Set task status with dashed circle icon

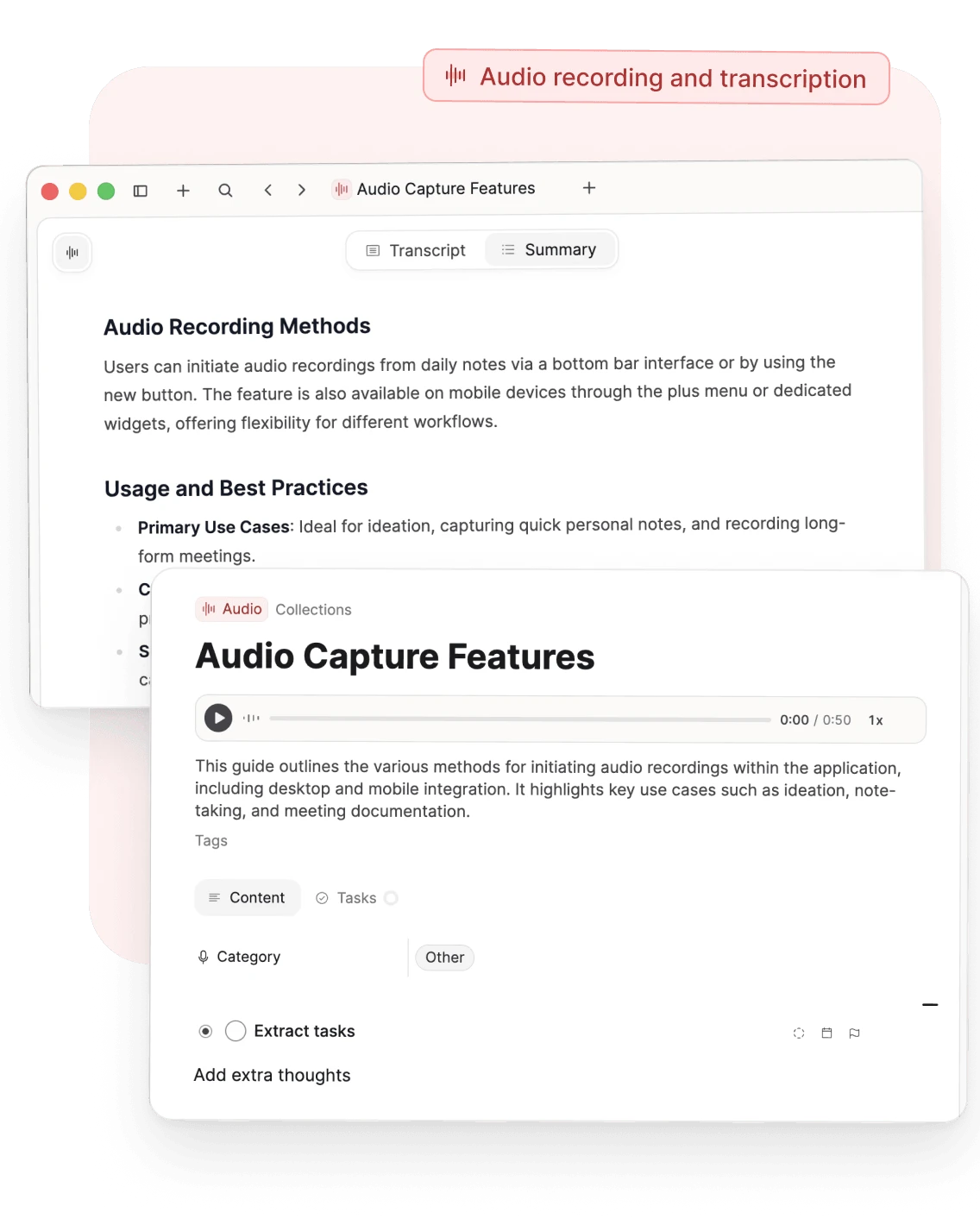click(x=799, y=1033)
